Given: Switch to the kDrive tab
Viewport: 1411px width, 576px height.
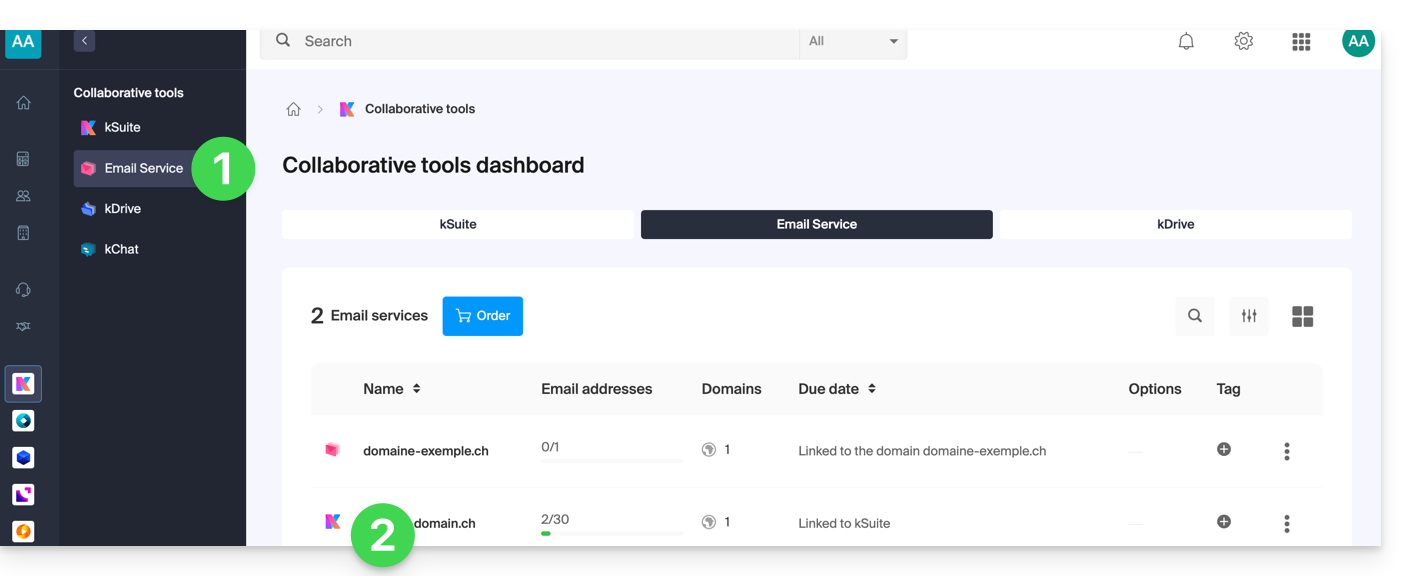Looking at the screenshot, I should [x=1175, y=224].
